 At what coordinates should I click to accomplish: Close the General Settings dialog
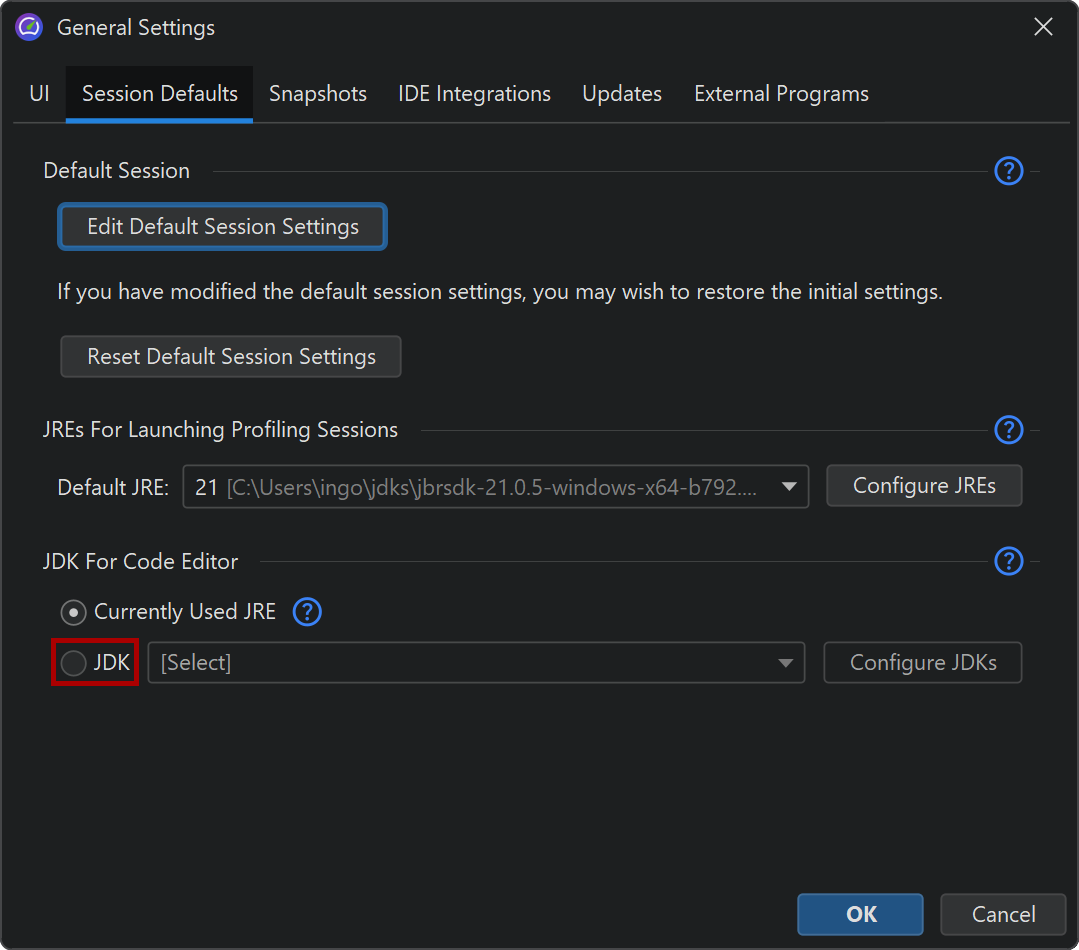(x=1043, y=28)
